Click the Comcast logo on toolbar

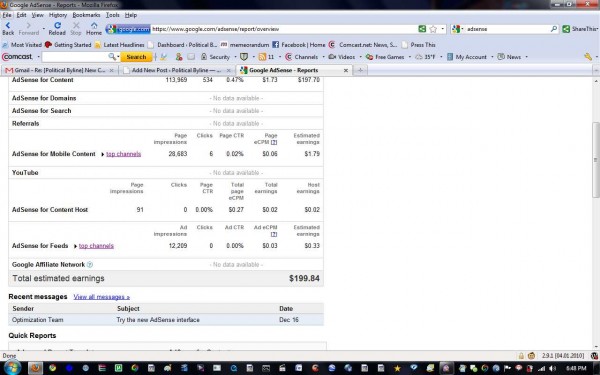(x=17, y=57)
